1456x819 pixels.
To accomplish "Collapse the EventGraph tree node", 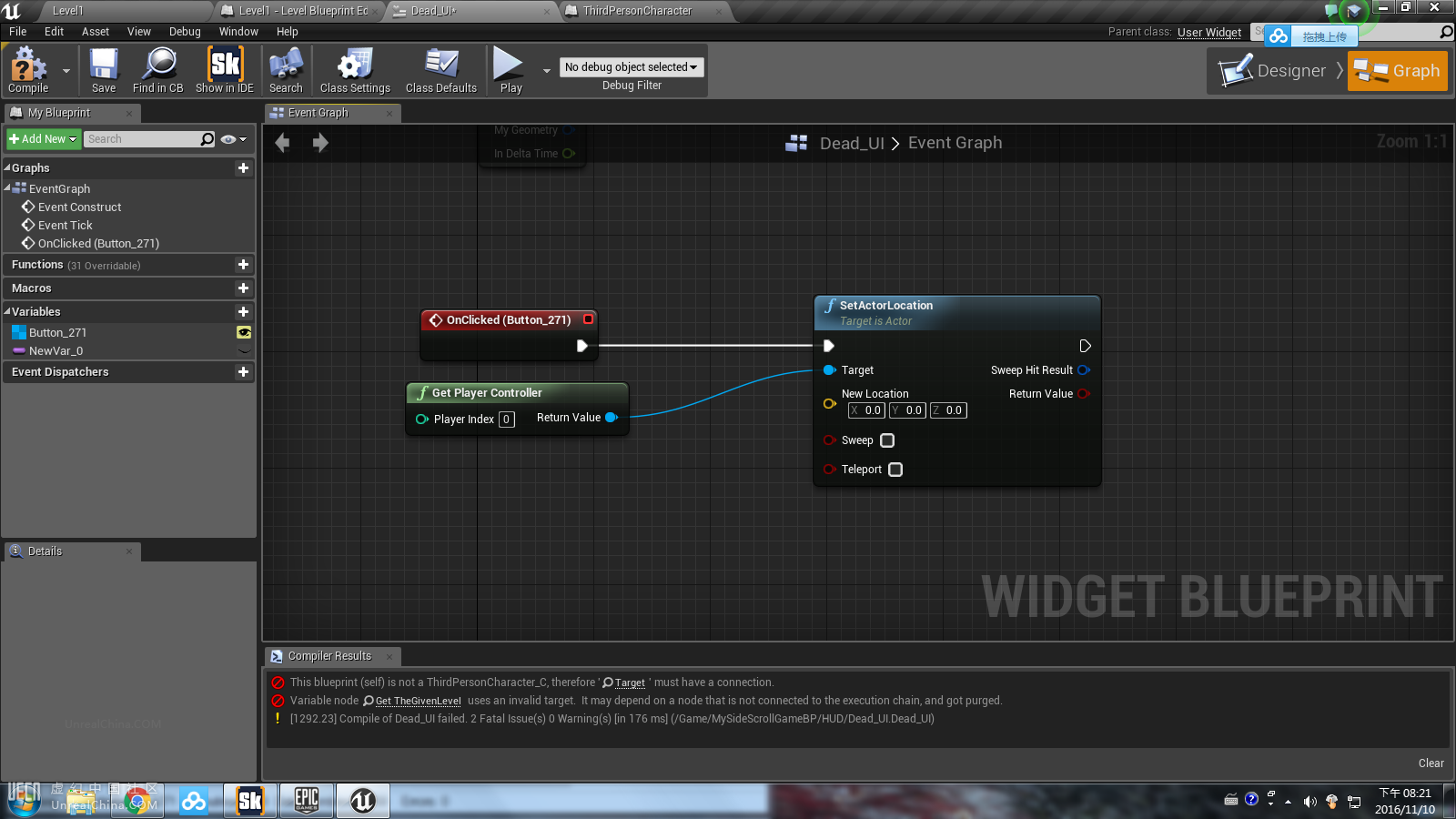I will pos(7,188).
